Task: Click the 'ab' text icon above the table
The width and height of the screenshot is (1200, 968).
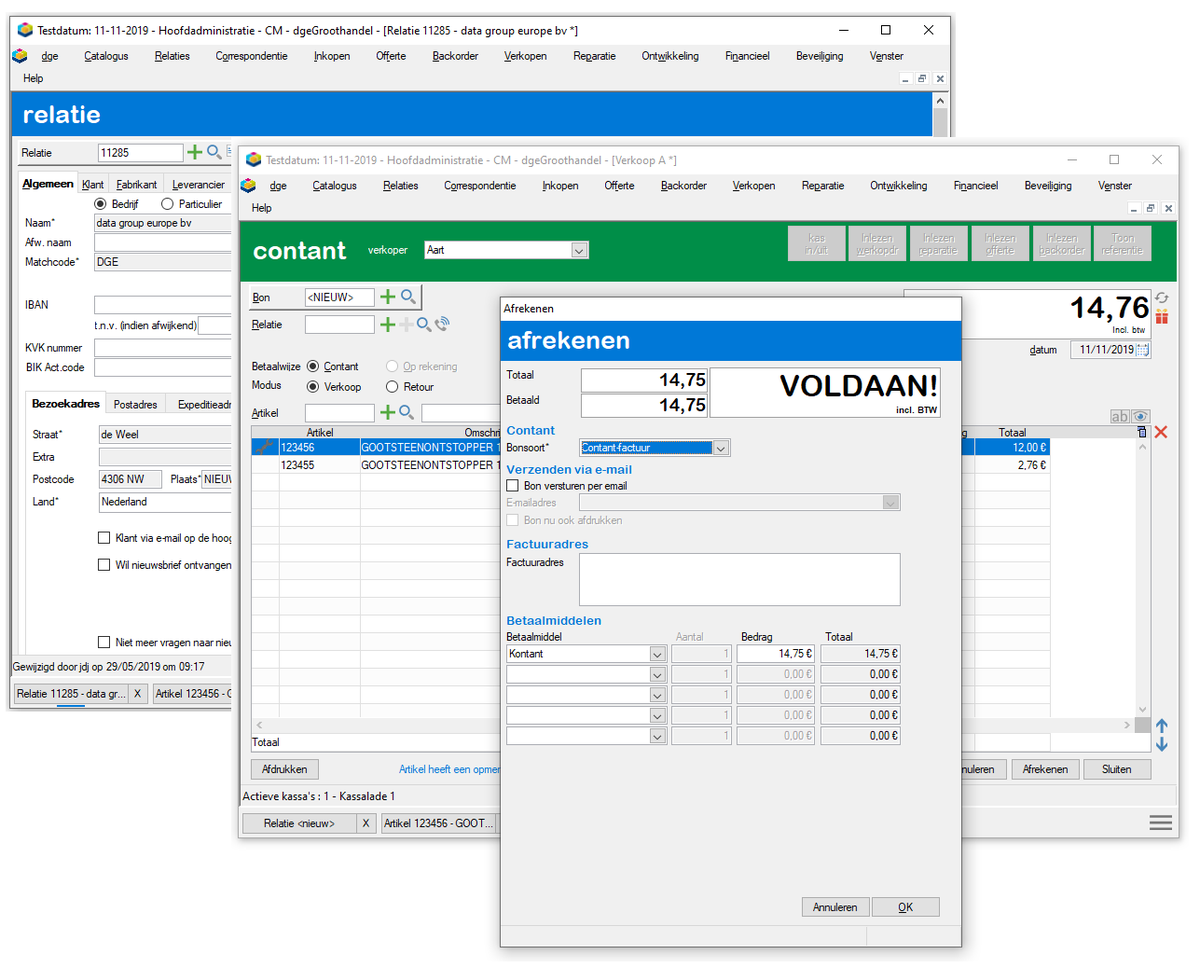Action: pyautogui.click(x=1120, y=417)
